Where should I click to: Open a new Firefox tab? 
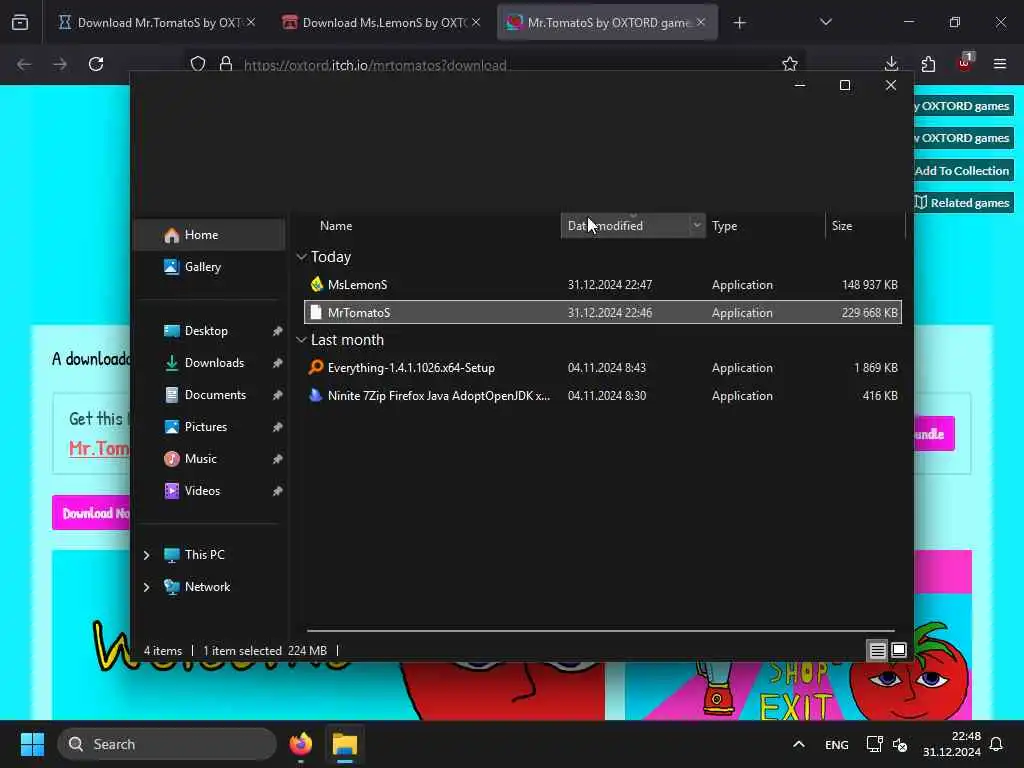tap(739, 23)
